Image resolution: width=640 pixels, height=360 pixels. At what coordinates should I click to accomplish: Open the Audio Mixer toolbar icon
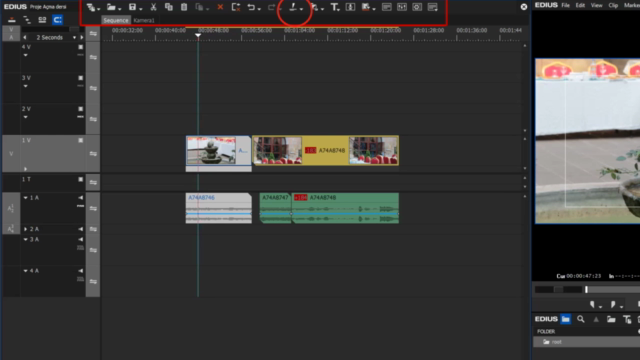pos(402,7)
